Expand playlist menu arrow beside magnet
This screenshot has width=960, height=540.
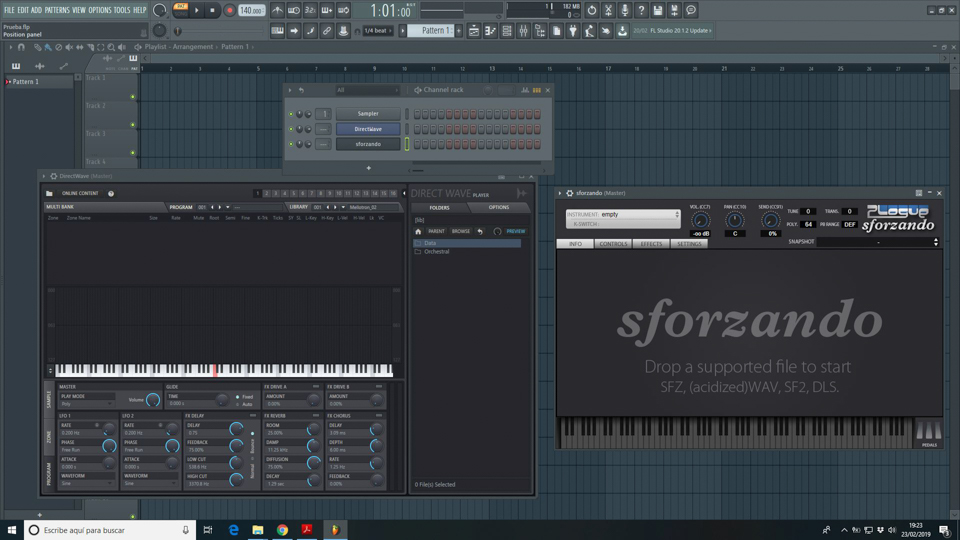coord(10,47)
